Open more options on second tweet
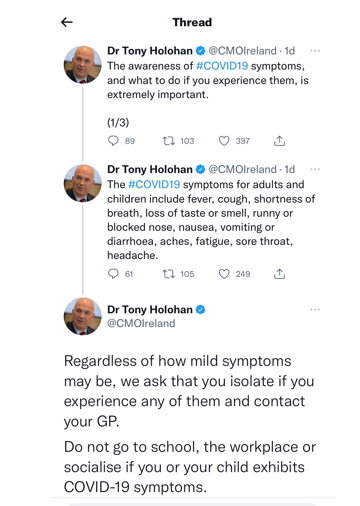The width and height of the screenshot is (360, 506). [x=315, y=169]
